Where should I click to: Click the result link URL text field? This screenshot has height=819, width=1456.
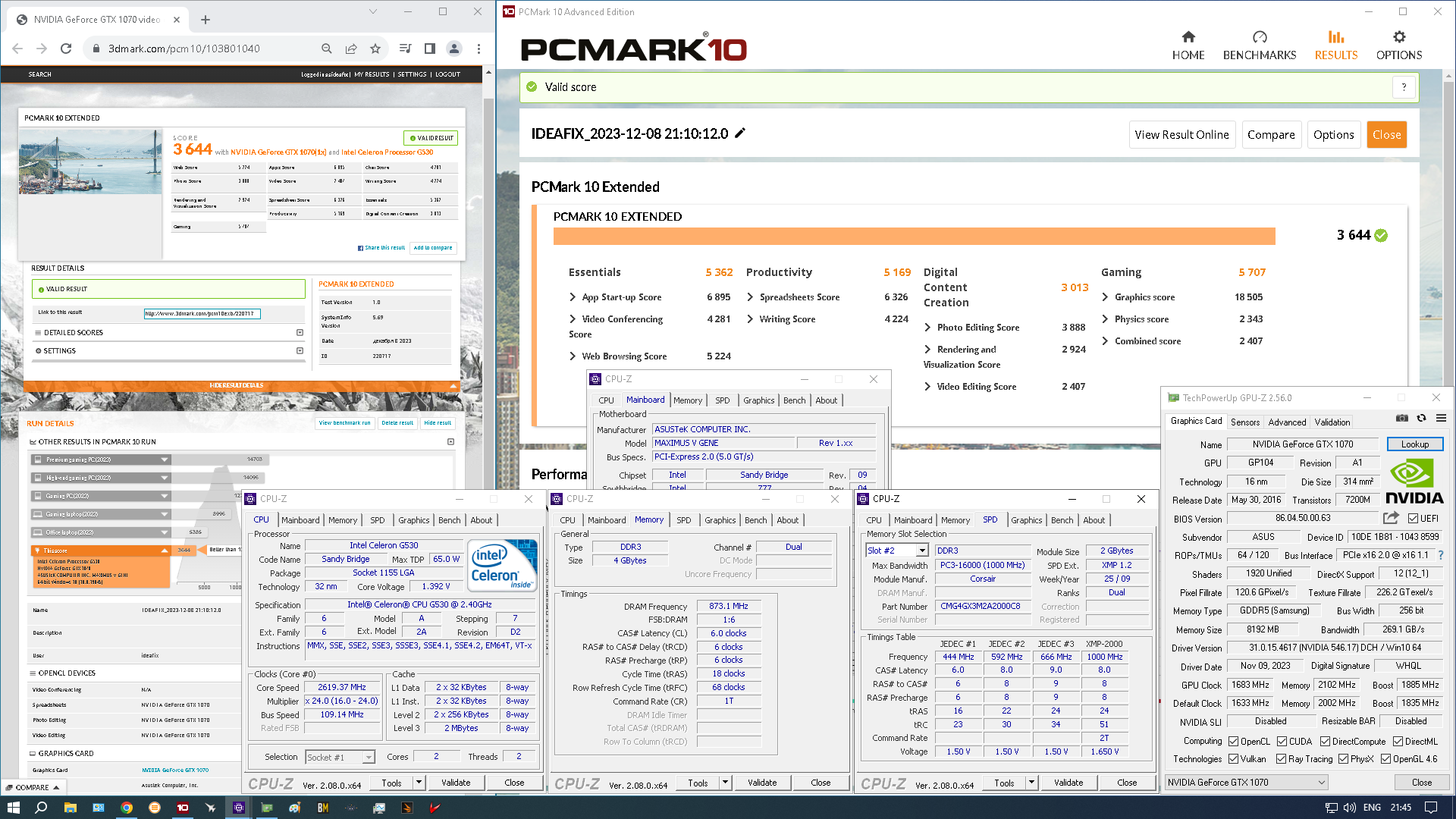(202, 313)
